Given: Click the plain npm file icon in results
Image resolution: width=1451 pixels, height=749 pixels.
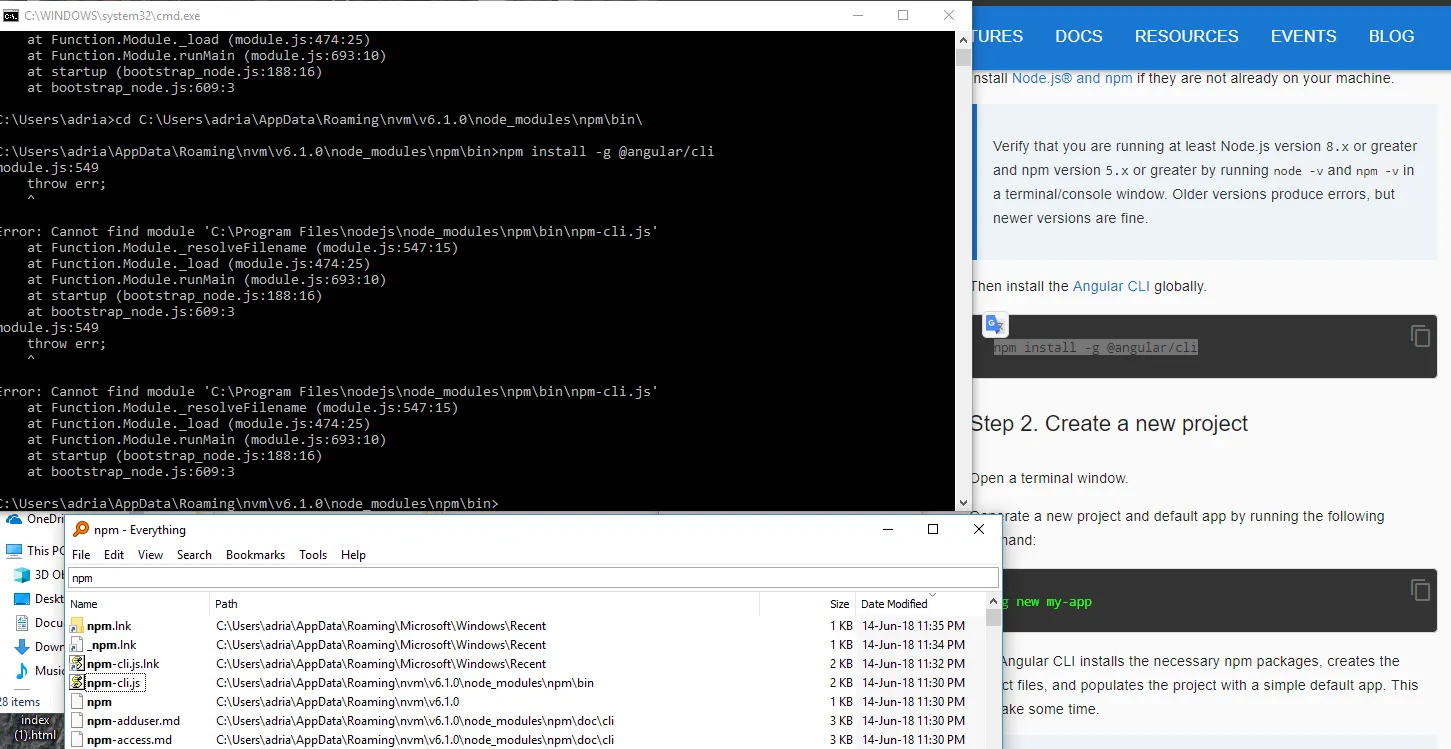Looking at the screenshot, I should click(77, 702).
